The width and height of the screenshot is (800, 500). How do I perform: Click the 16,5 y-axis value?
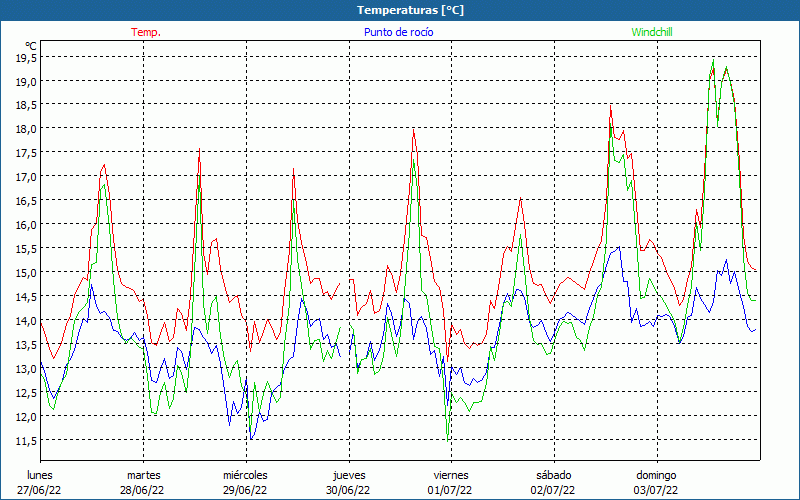[26, 201]
